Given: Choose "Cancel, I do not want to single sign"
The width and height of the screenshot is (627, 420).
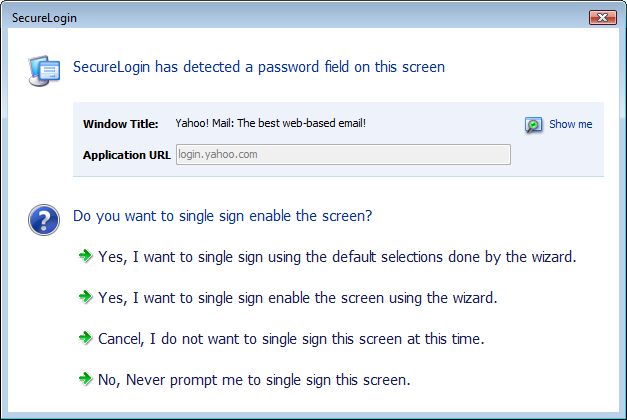Looking at the screenshot, I should coord(291,339).
